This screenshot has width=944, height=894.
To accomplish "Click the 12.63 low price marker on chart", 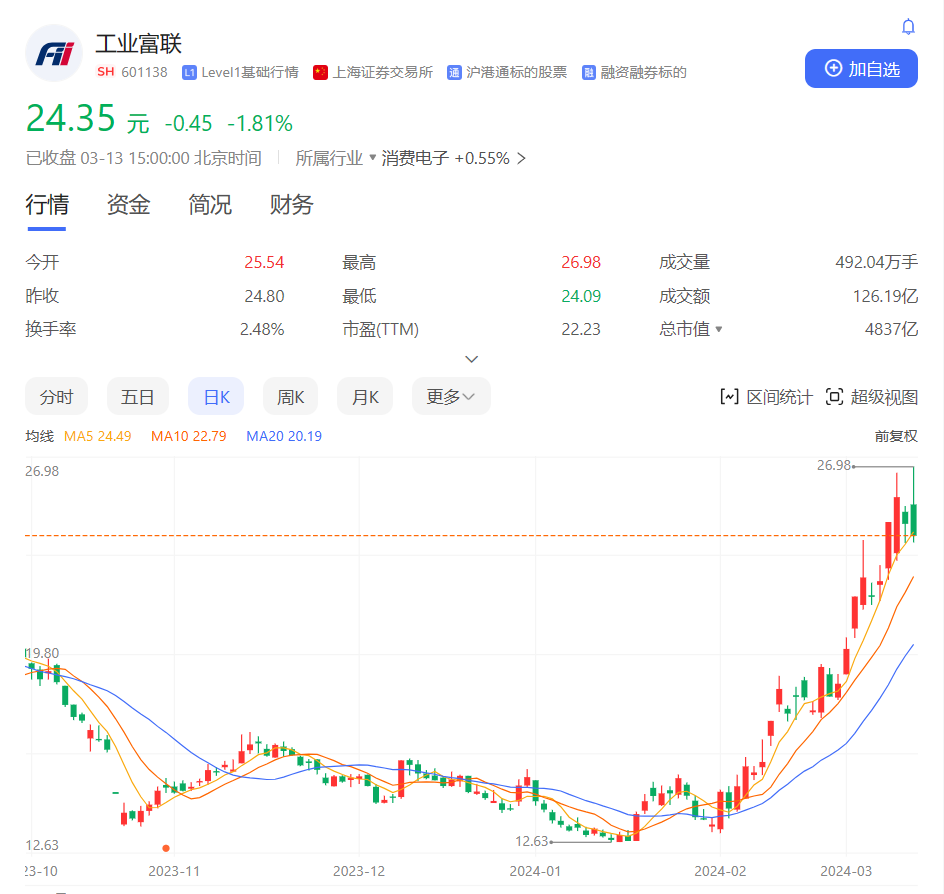I will tap(532, 841).
